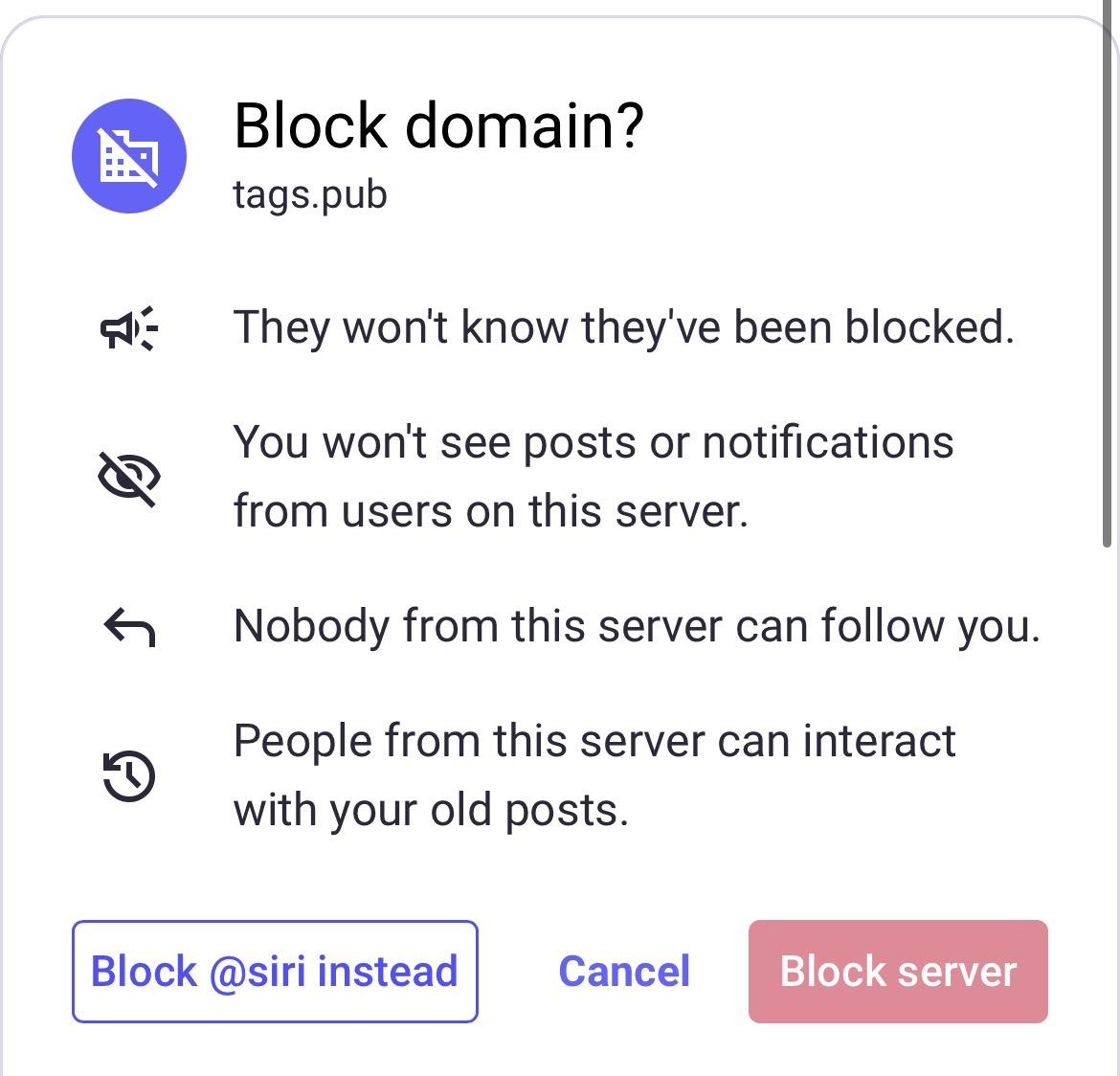The height and width of the screenshot is (1076, 1120).
Task: Click the crossed-out eye icon
Action: (129, 477)
